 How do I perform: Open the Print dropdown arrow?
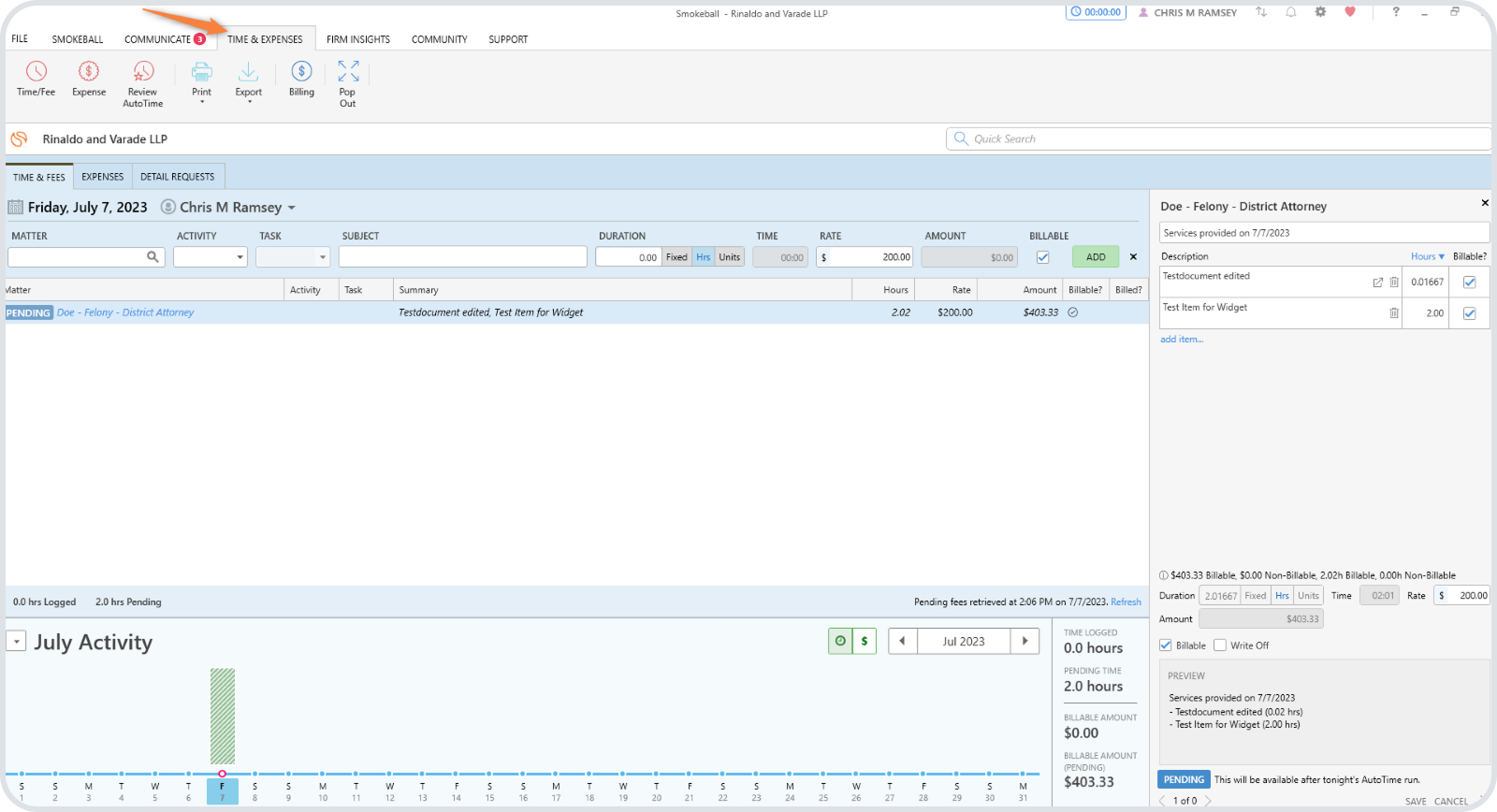(x=202, y=102)
